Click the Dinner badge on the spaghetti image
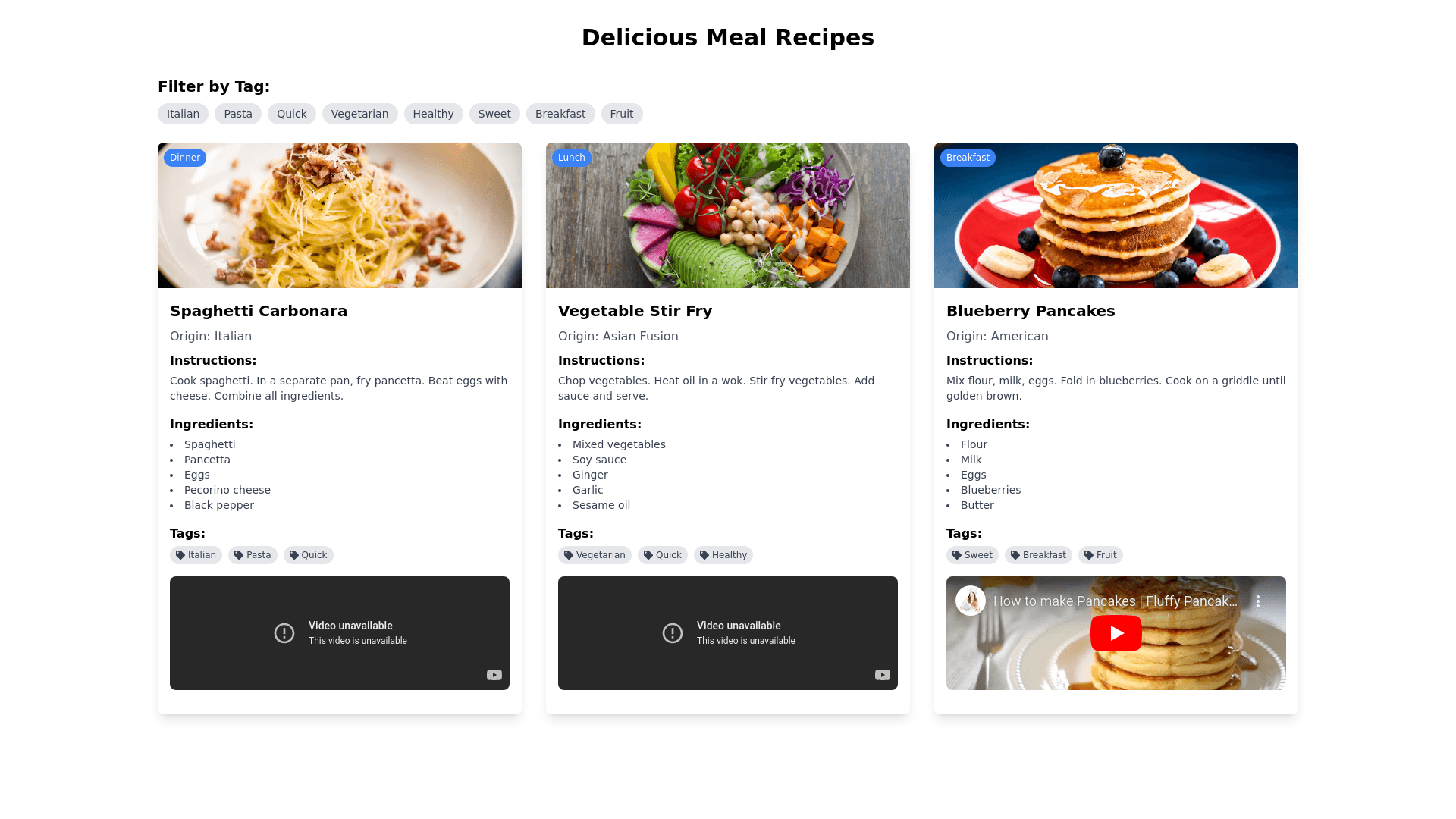The height and width of the screenshot is (819, 1456). [x=185, y=158]
